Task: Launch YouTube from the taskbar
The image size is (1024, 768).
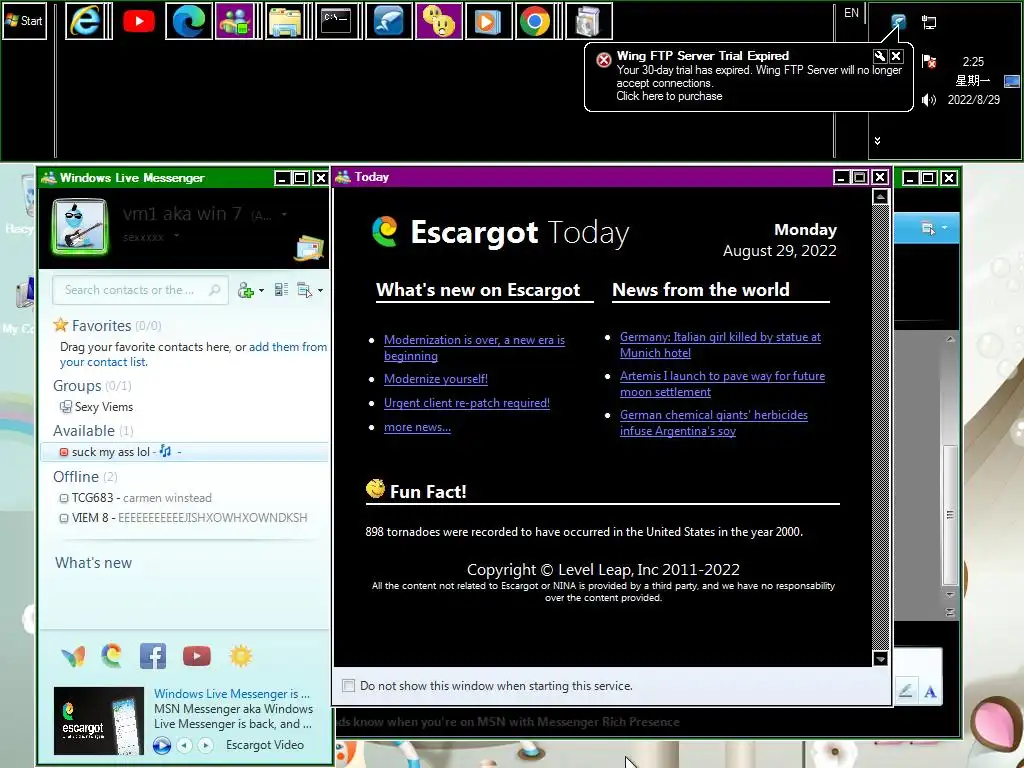Action: tap(138, 21)
